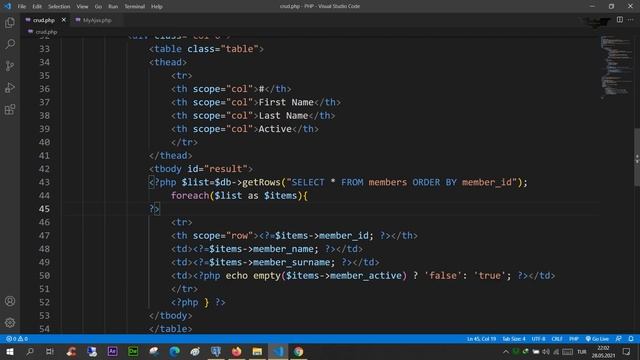This screenshot has height=360, width=640.
Task: Change CRLF end of line sequence
Action: (557, 339)
